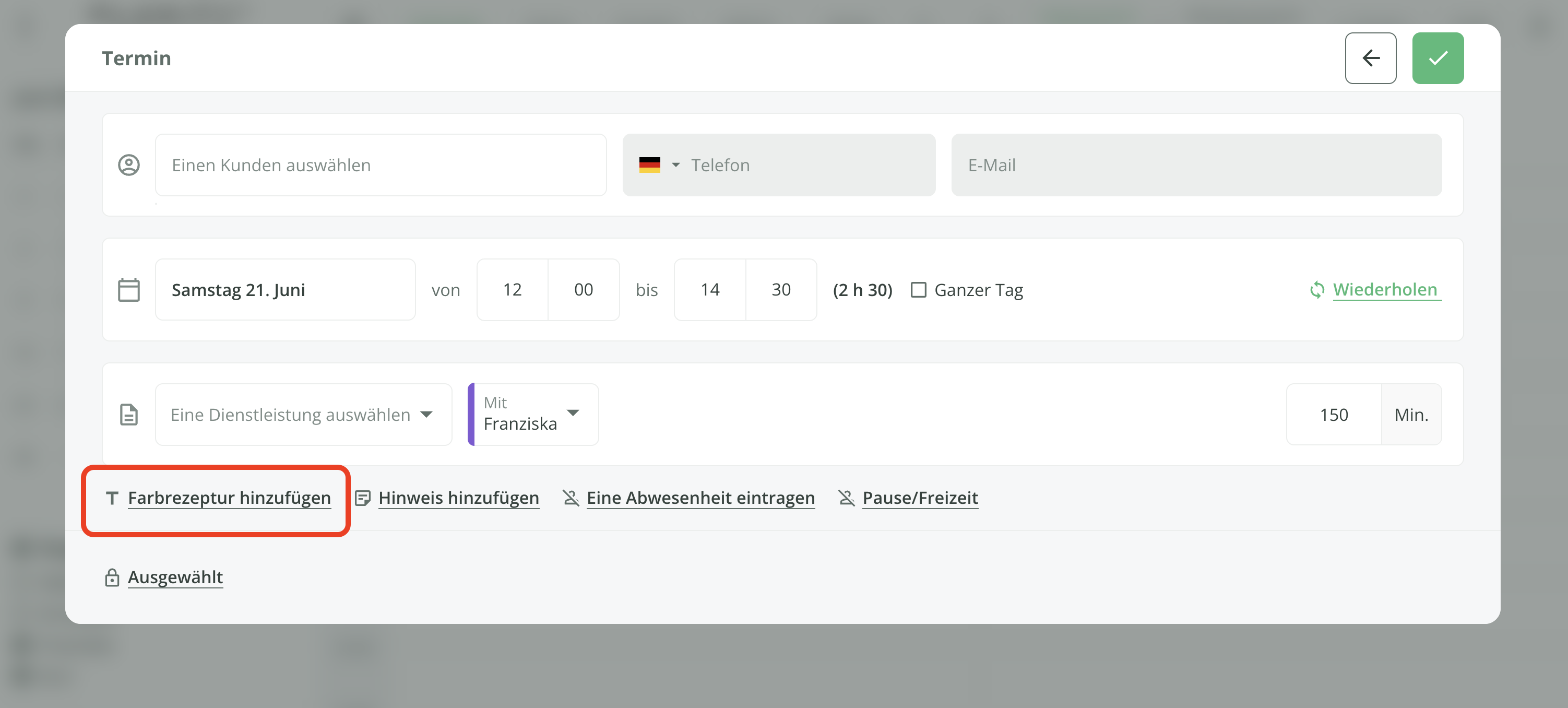Click the lock icon next to Ausgewählt

pyautogui.click(x=112, y=577)
